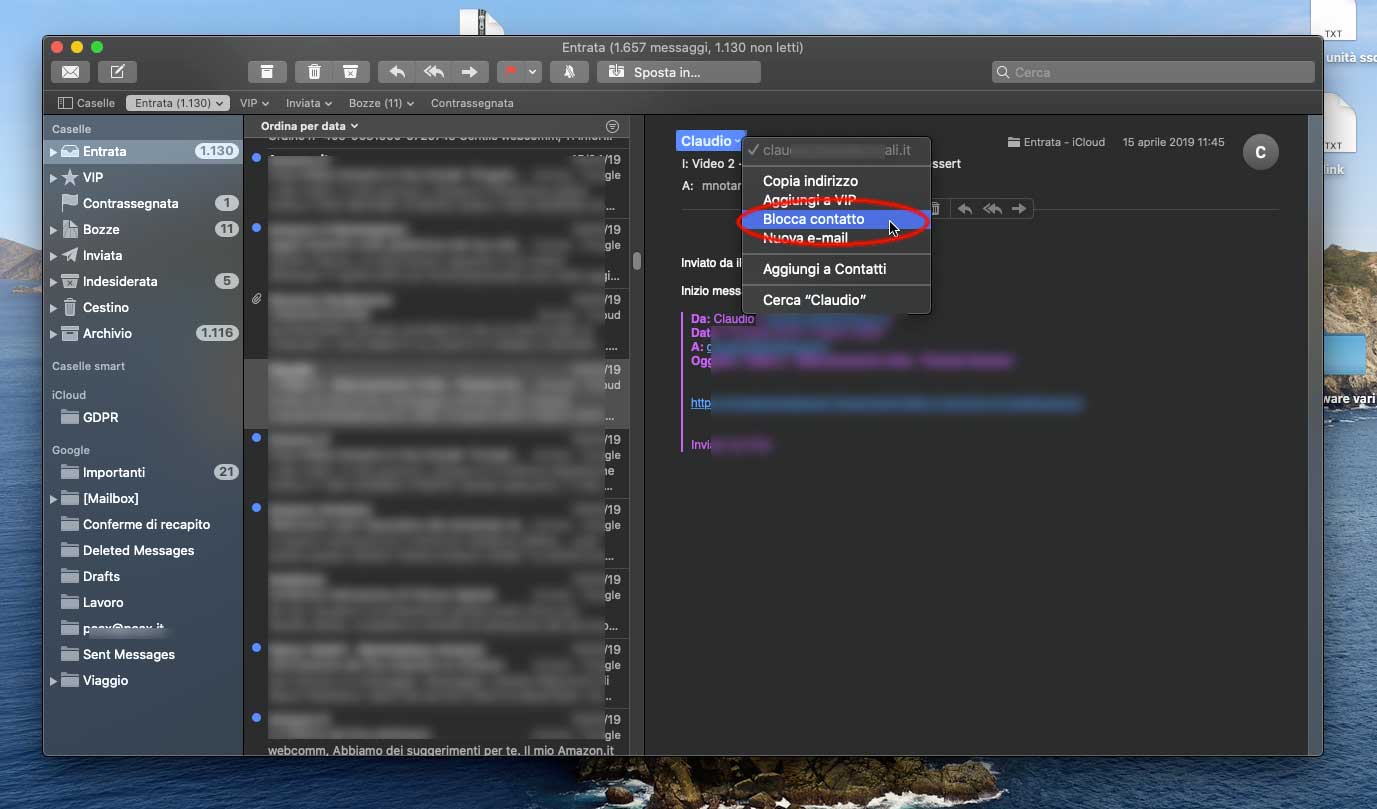Mute the conversation with the bell button

click(x=569, y=72)
